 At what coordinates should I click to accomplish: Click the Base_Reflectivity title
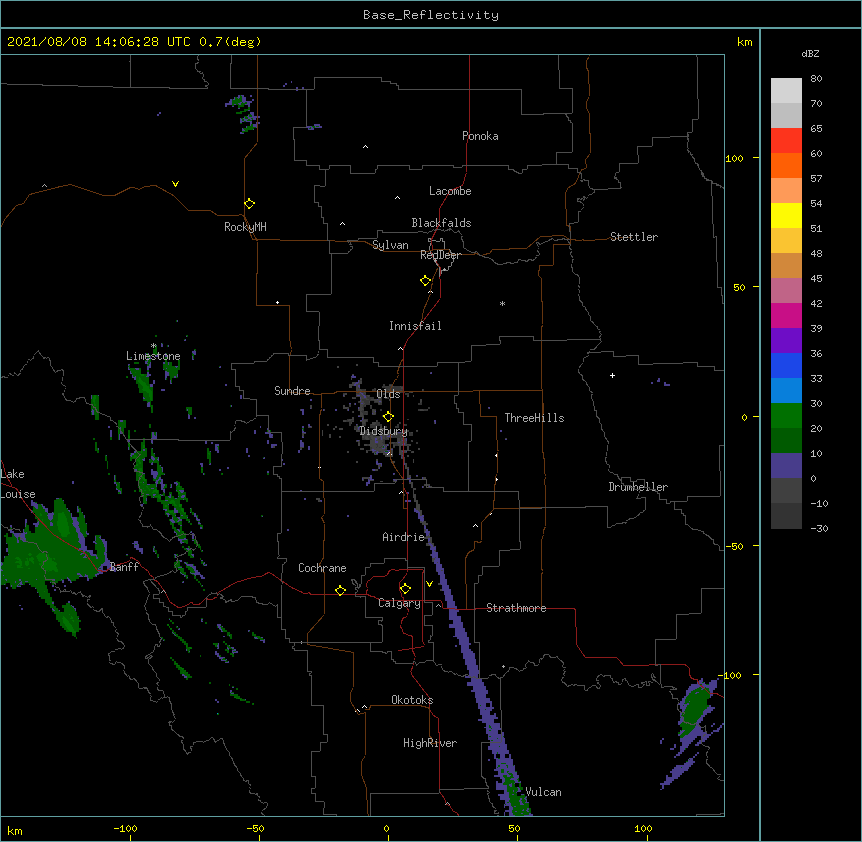(431, 15)
